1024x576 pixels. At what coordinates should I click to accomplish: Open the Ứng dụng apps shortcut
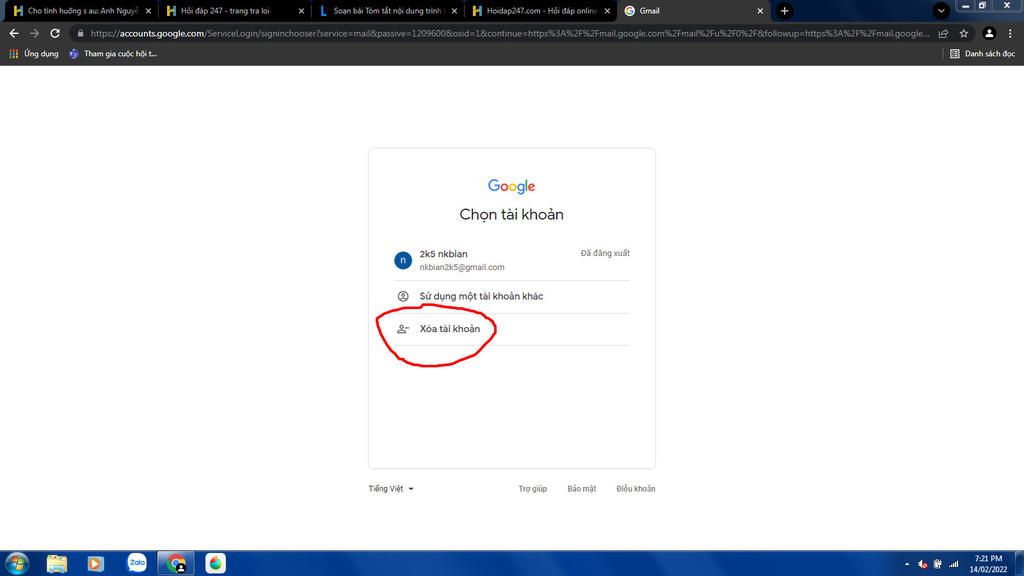34,54
